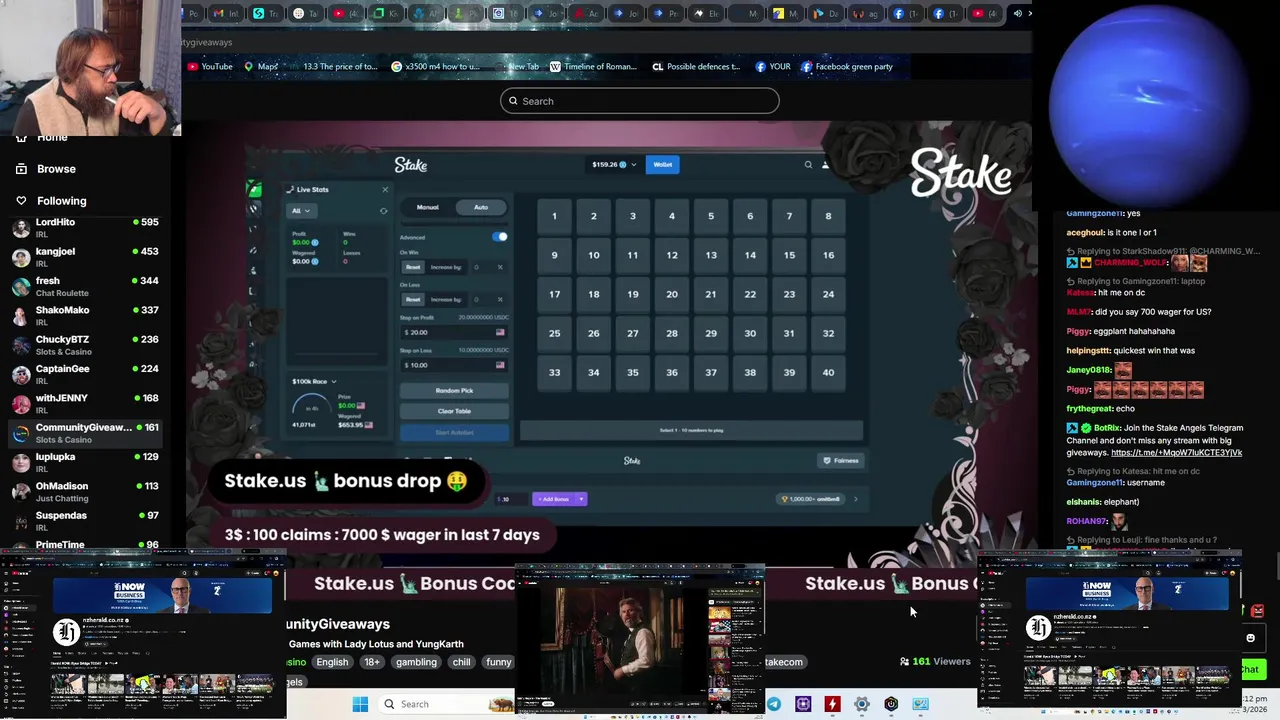The width and height of the screenshot is (1280, 720).
Task: Select Keno number 33 tile
Action: click(554, 373)
